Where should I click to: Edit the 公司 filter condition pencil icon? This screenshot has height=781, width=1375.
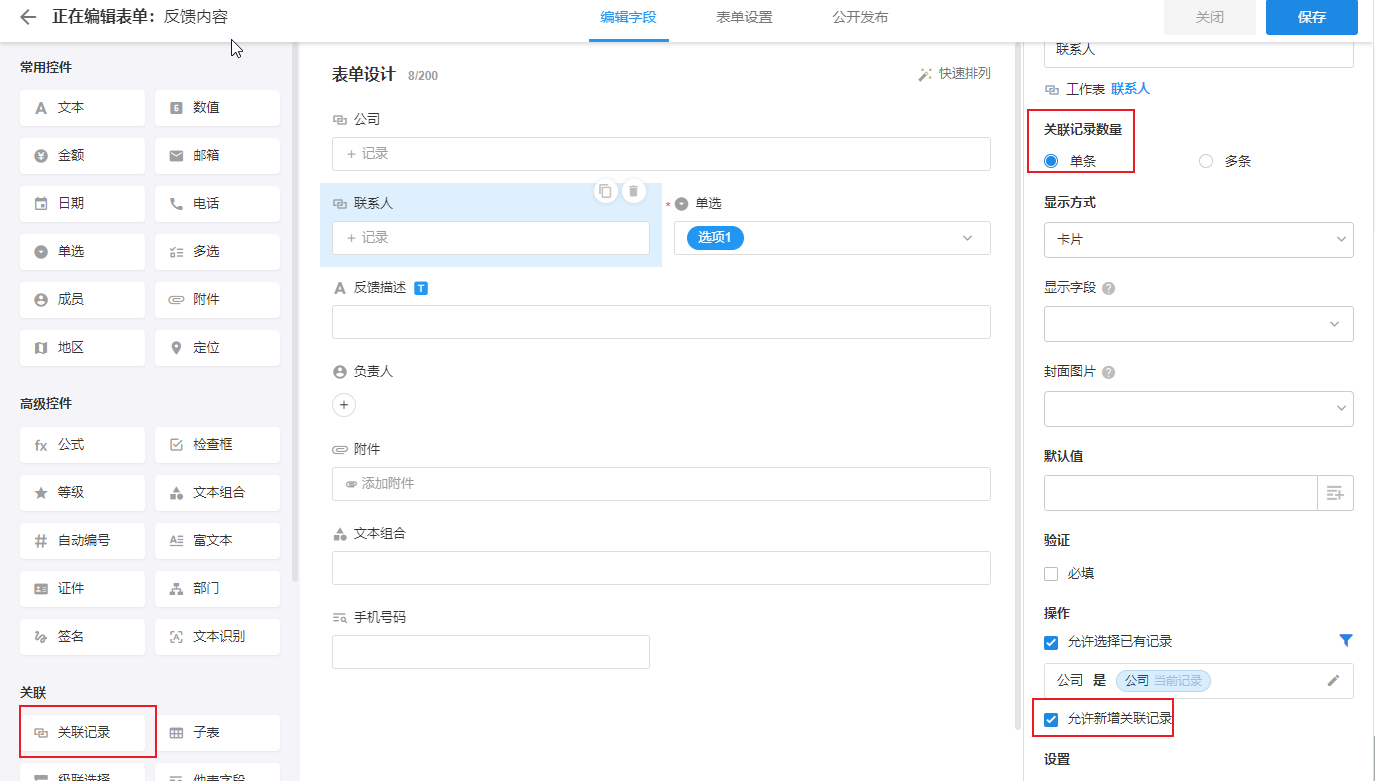pyautogui.click(x=1333, y=680)
